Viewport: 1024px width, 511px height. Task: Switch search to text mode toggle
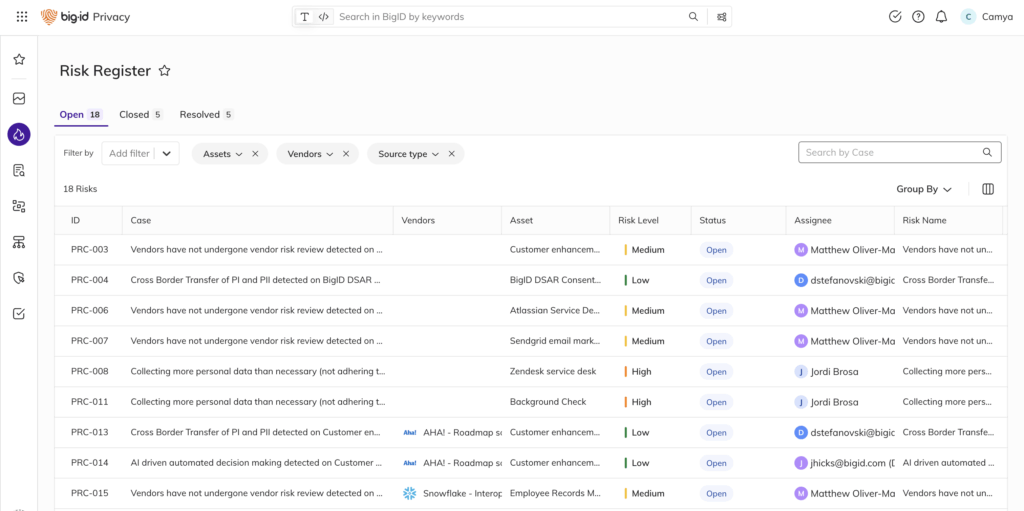[305, 17]
